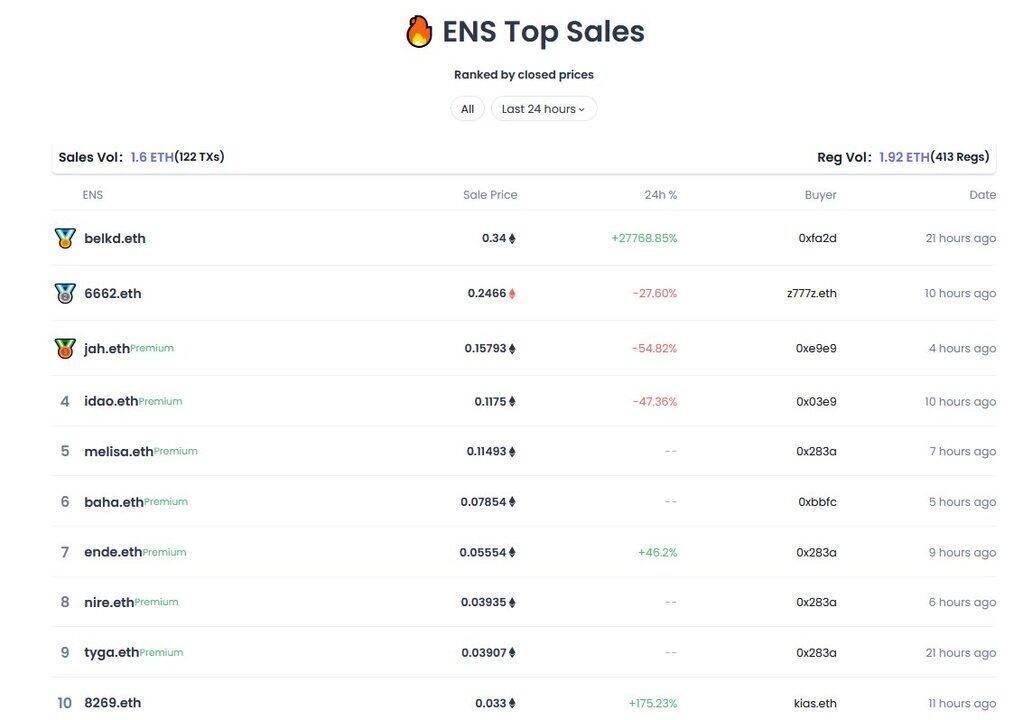Open the 1.6 ETH sales volume link
Image resolution: width=1032 pixels, height=720 pixels.
point(152,157)
